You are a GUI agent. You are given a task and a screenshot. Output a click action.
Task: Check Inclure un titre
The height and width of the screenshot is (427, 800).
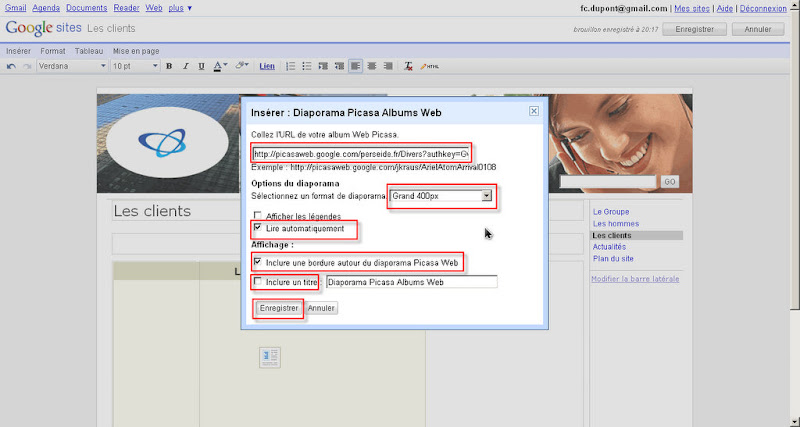(x=258, y=281)
